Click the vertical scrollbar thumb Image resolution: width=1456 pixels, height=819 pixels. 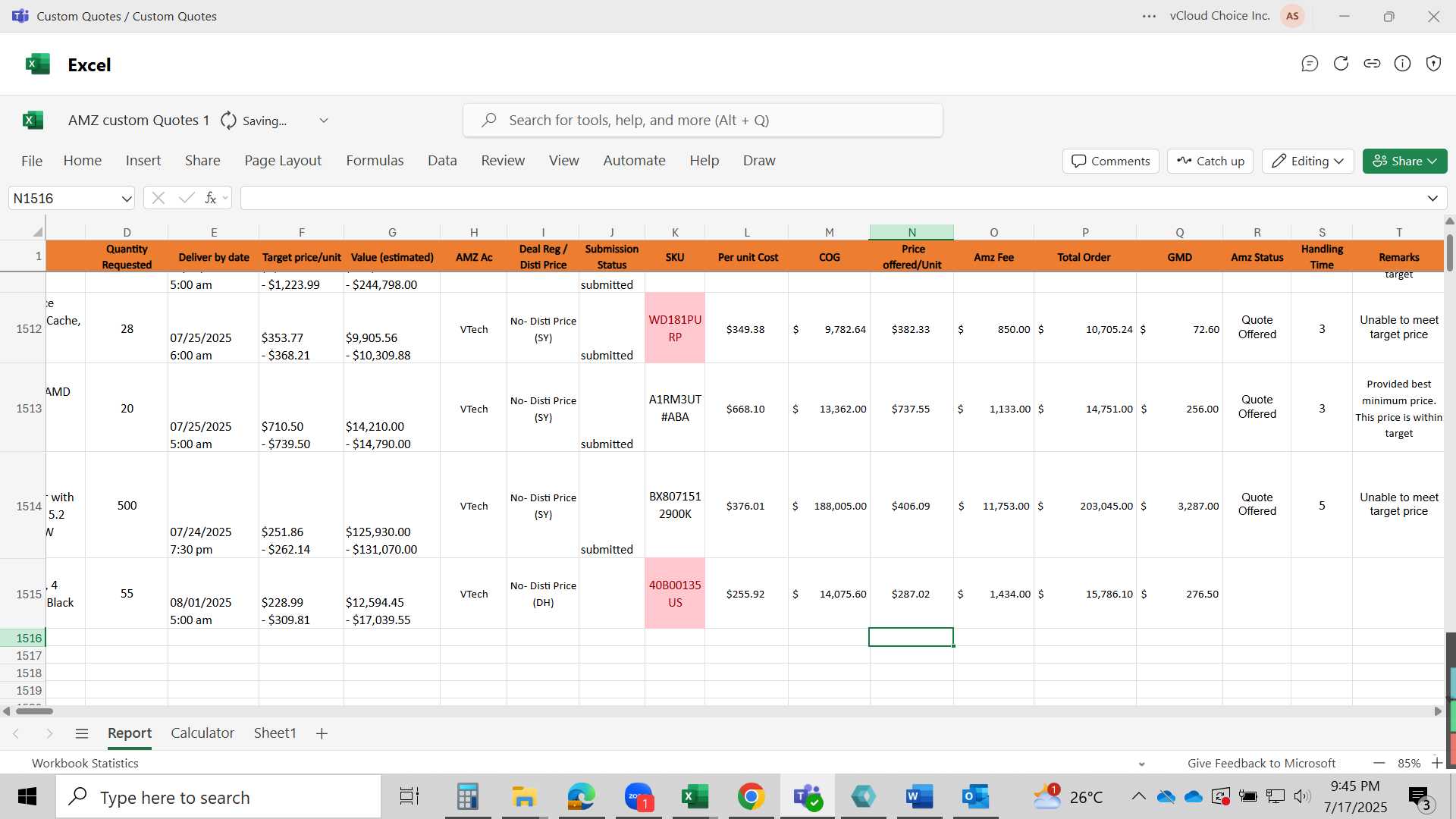1450,253
